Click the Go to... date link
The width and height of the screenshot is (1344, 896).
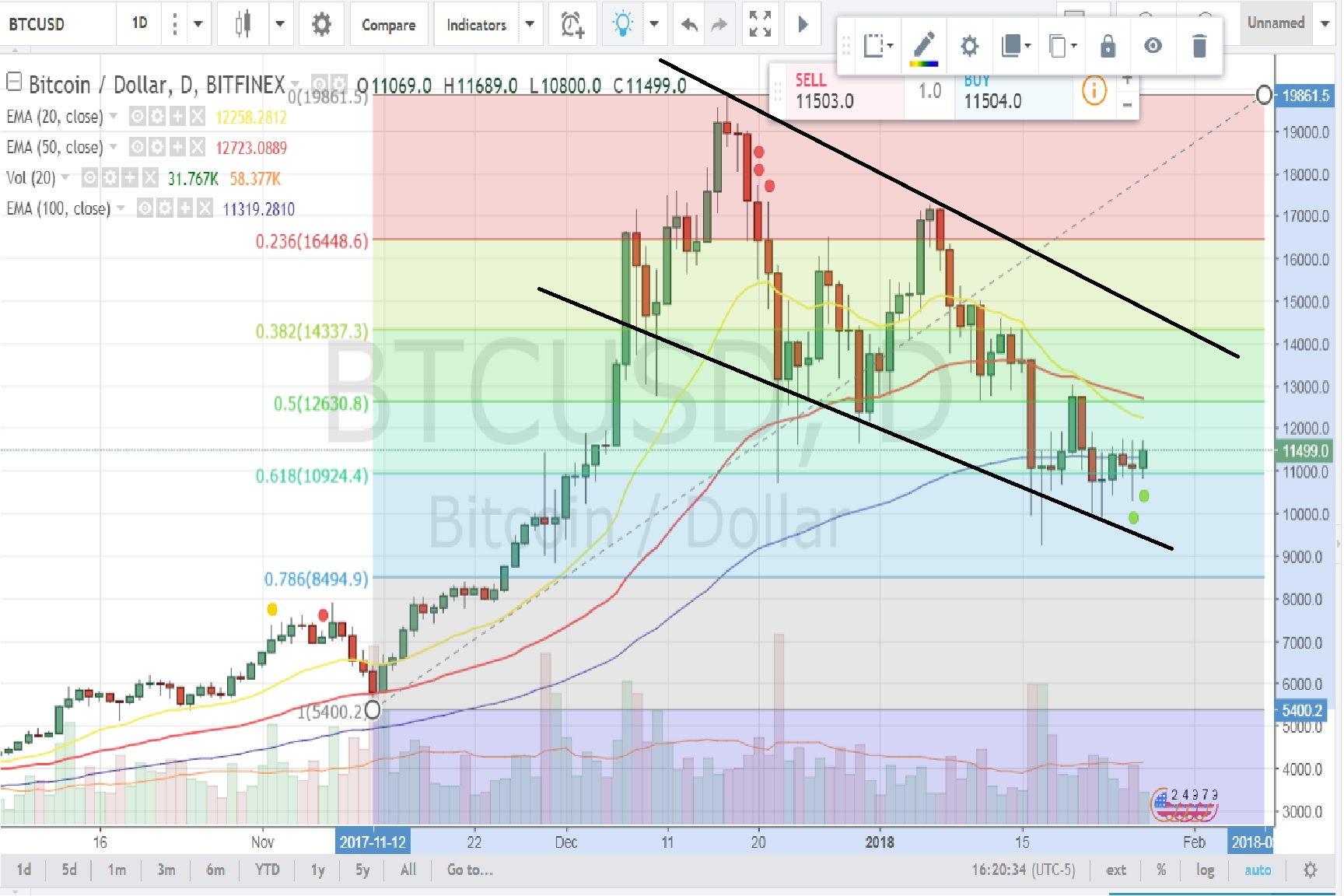[x=469, y=870]
